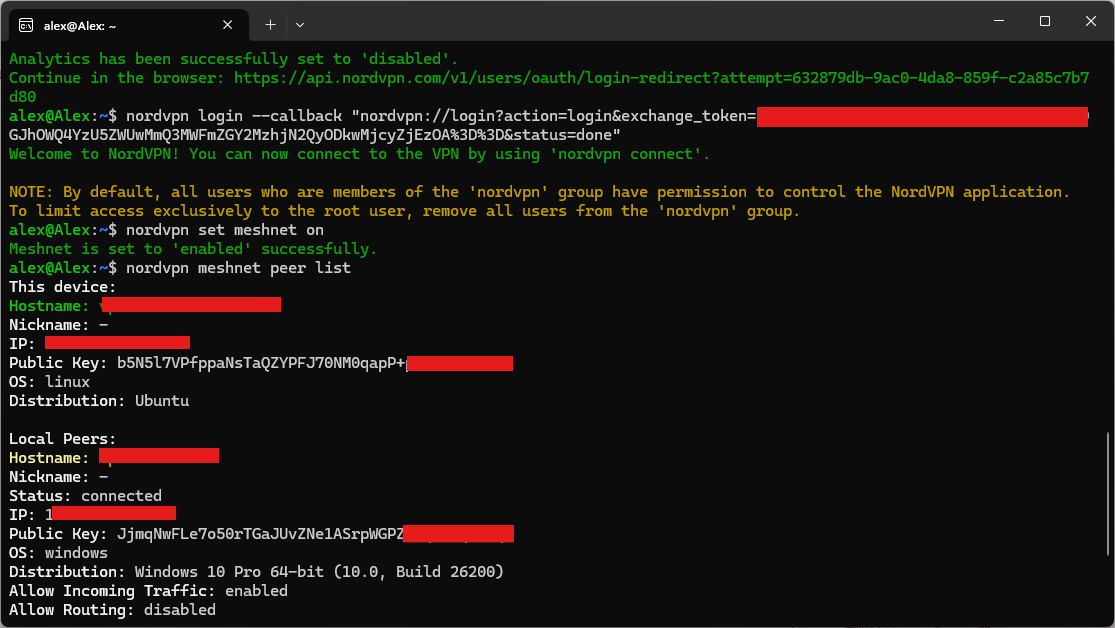Click the 'nordvpn set meshnet on' command text

pos(225,230)
